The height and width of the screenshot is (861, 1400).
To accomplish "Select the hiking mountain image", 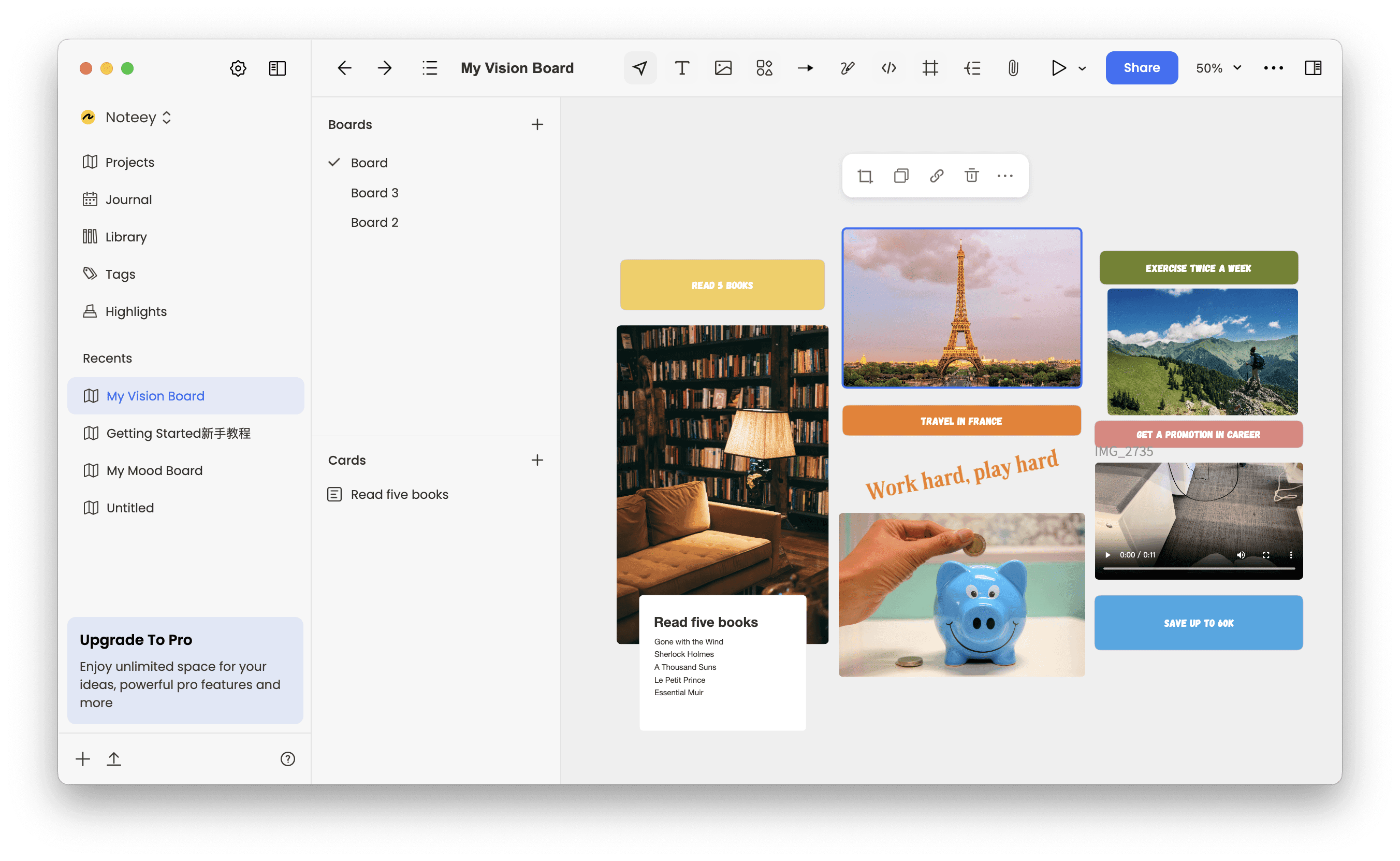I will pyautogui.click(x=1203, y=352).
